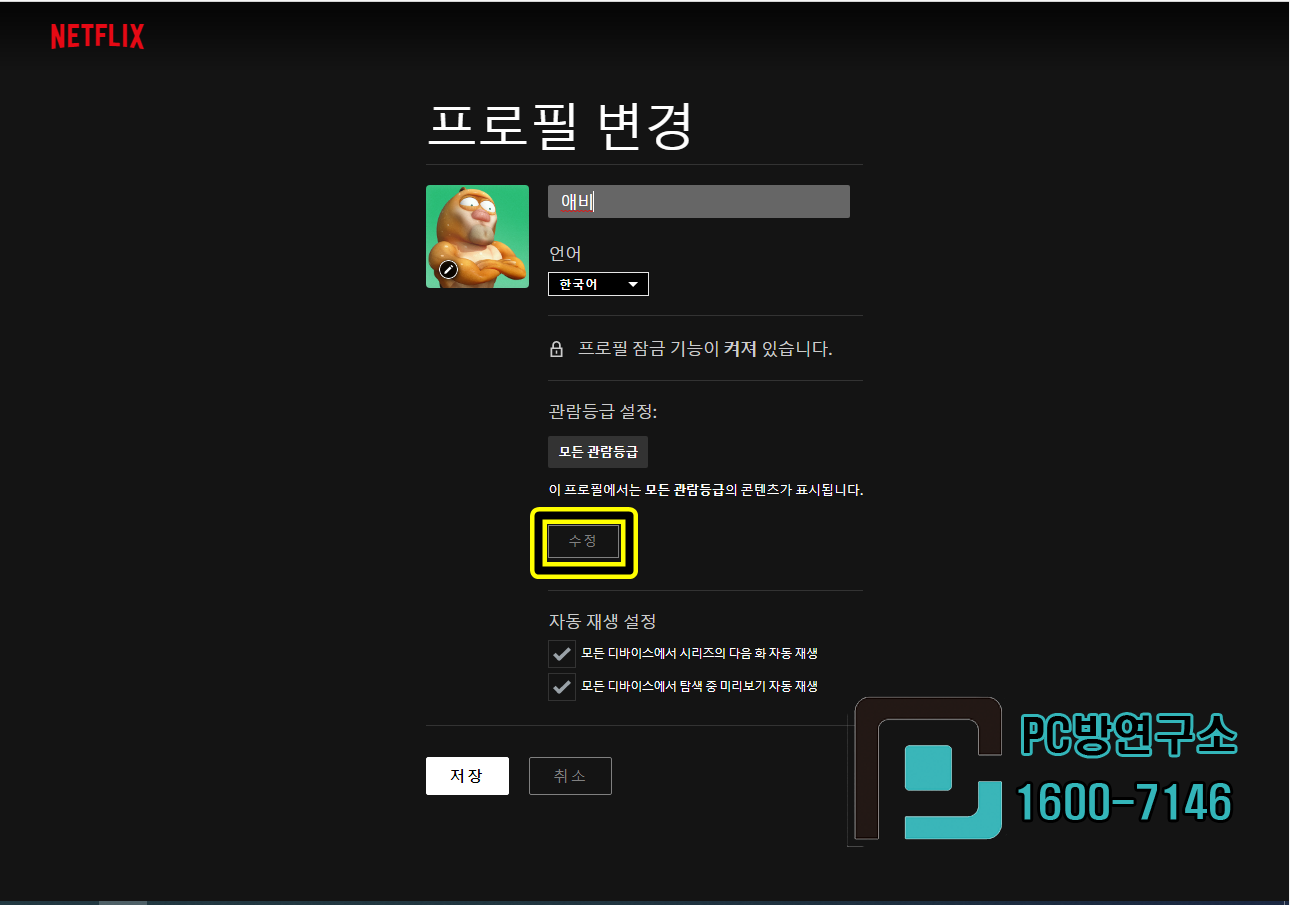The height and width of the screenshot is (905, 1290).
Task: Click the profile avatar image
Action: 477,236
